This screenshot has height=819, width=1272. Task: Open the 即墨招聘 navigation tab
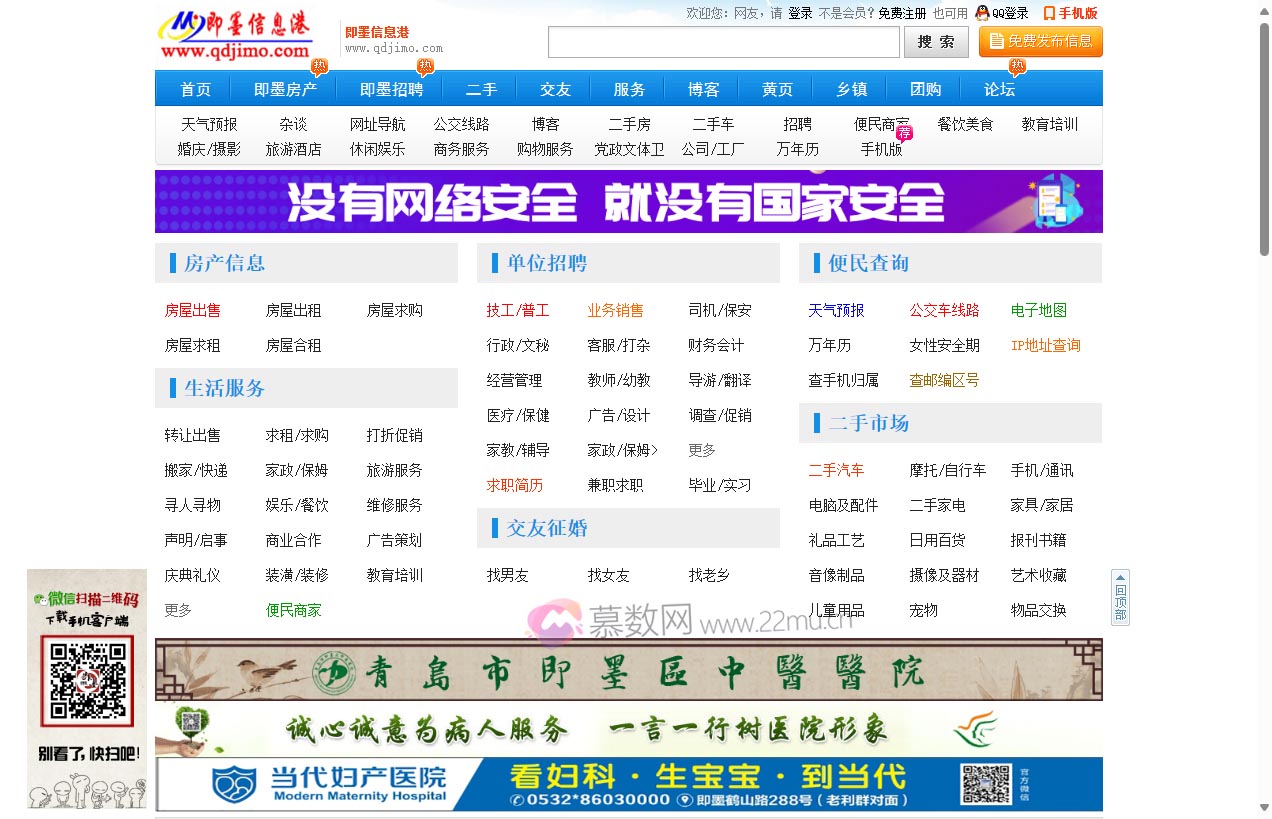(390, 89)
